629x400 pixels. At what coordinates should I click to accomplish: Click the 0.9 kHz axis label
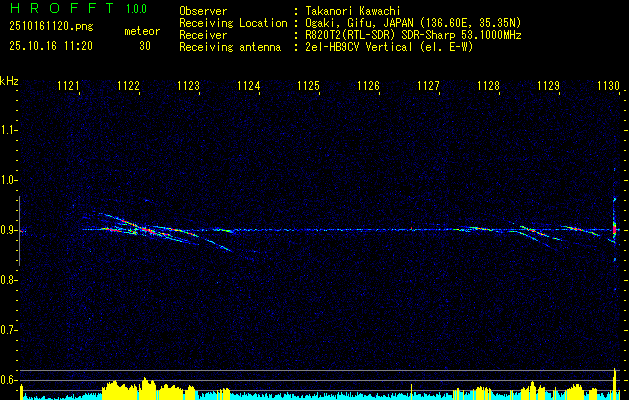click(x=8, y=230)
